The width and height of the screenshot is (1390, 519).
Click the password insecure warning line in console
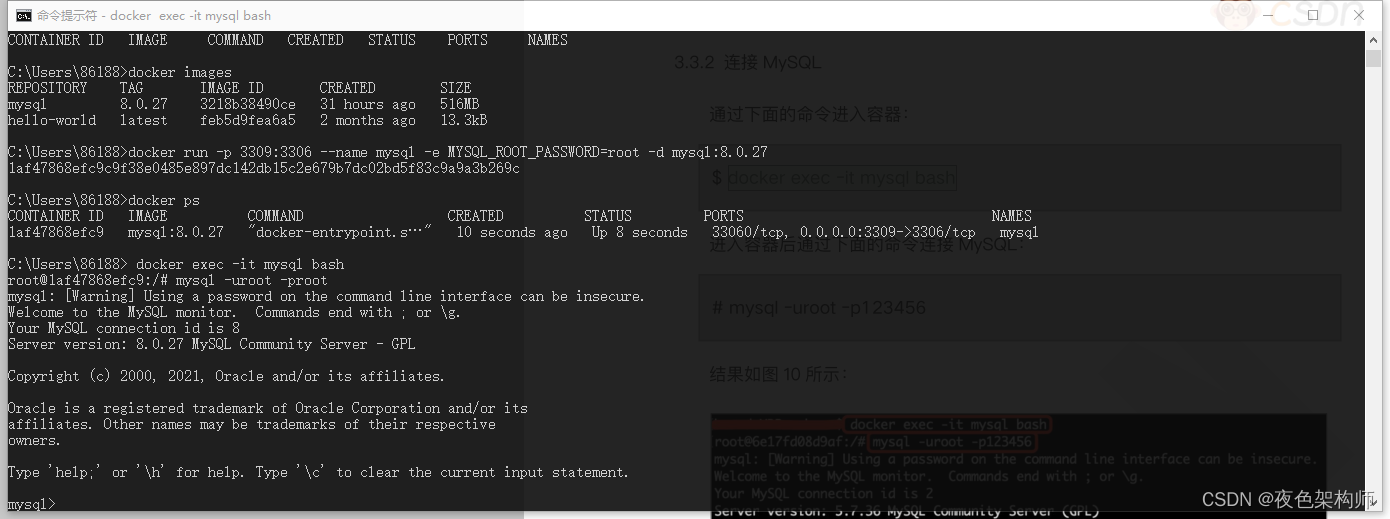(326, 296)
